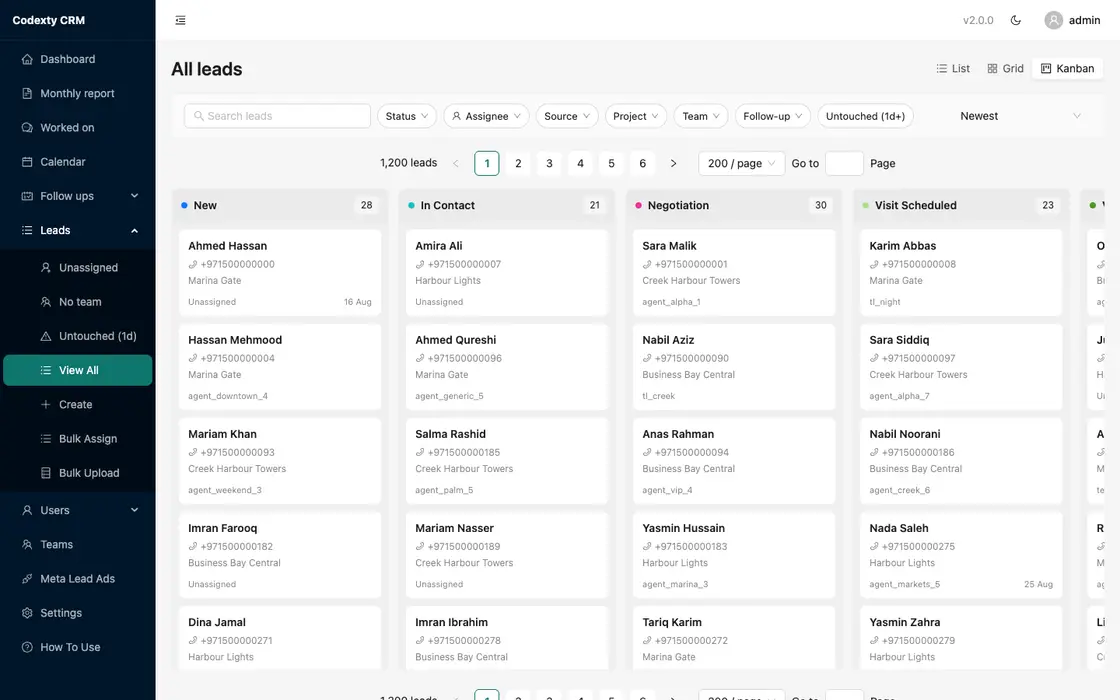Go to page 6

[x=642, y=164]
